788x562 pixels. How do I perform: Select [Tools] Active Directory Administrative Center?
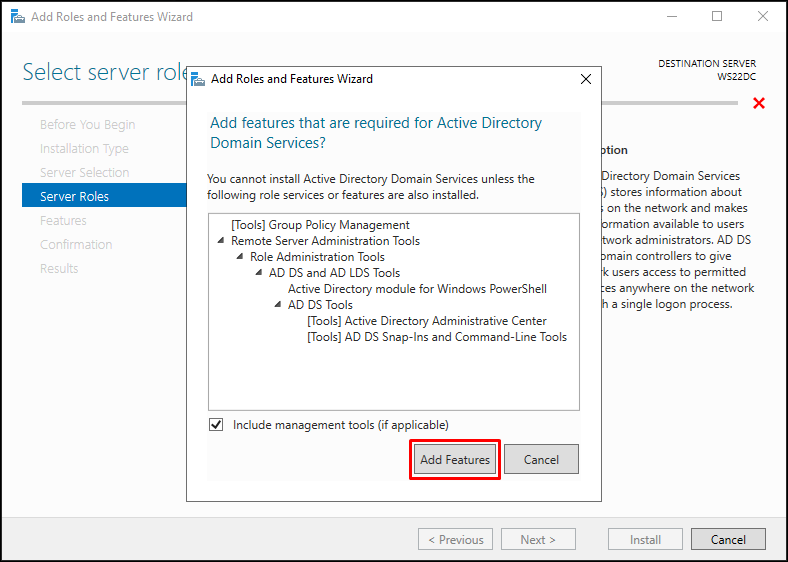(x=427, y=321)
